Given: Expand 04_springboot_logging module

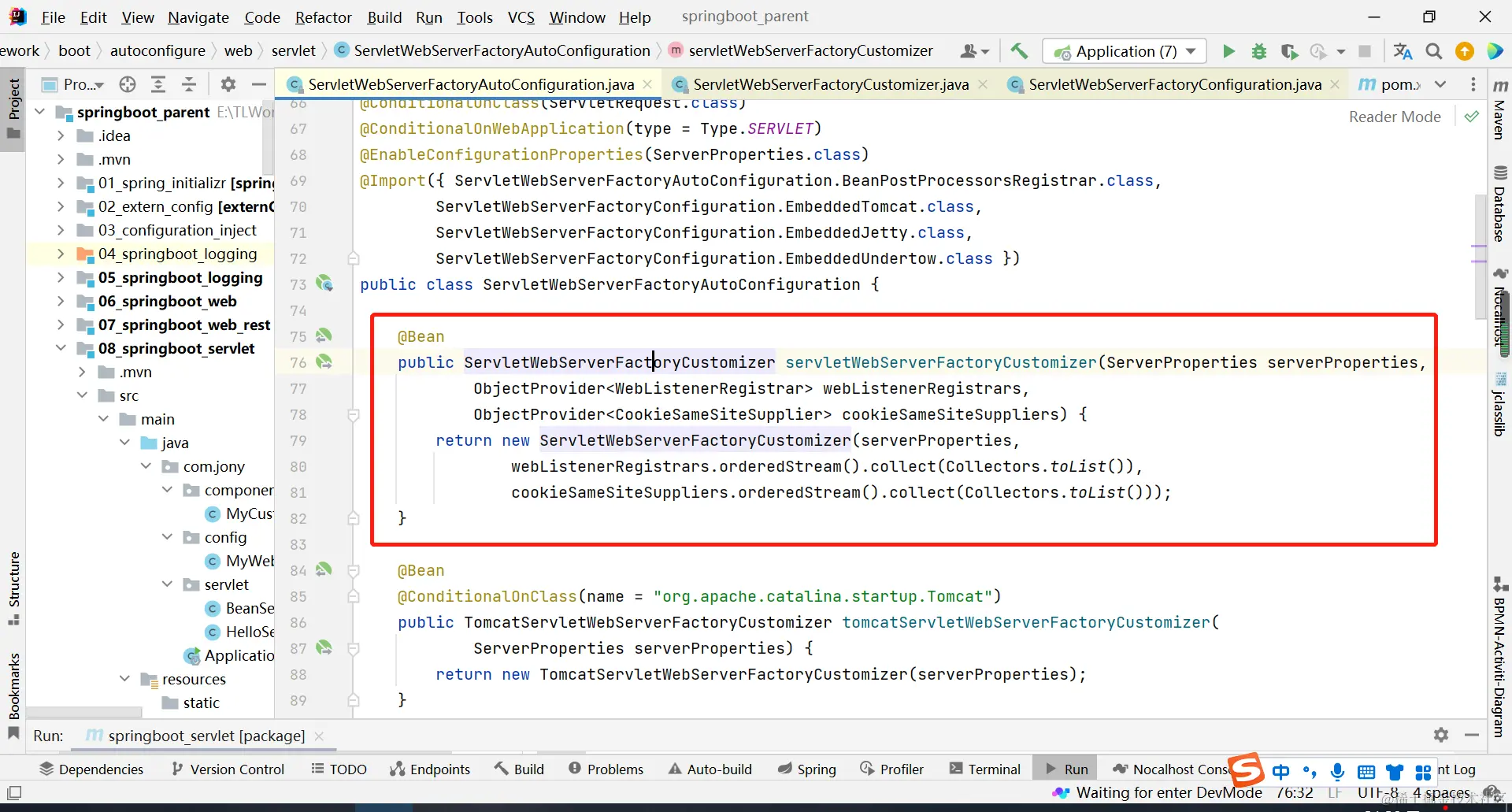Looking at the screenshot, I should tap(61, 254).
